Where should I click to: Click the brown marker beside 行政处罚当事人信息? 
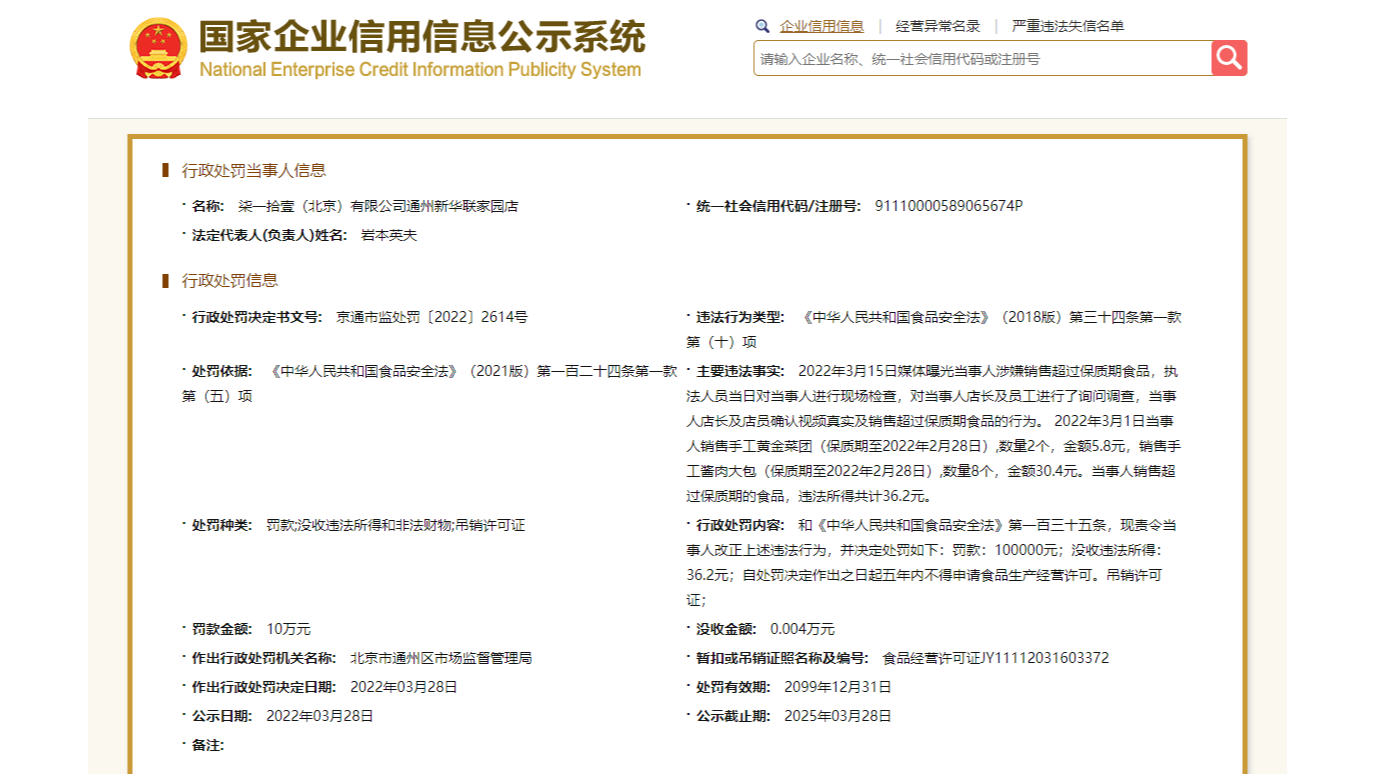click(166, 171)
